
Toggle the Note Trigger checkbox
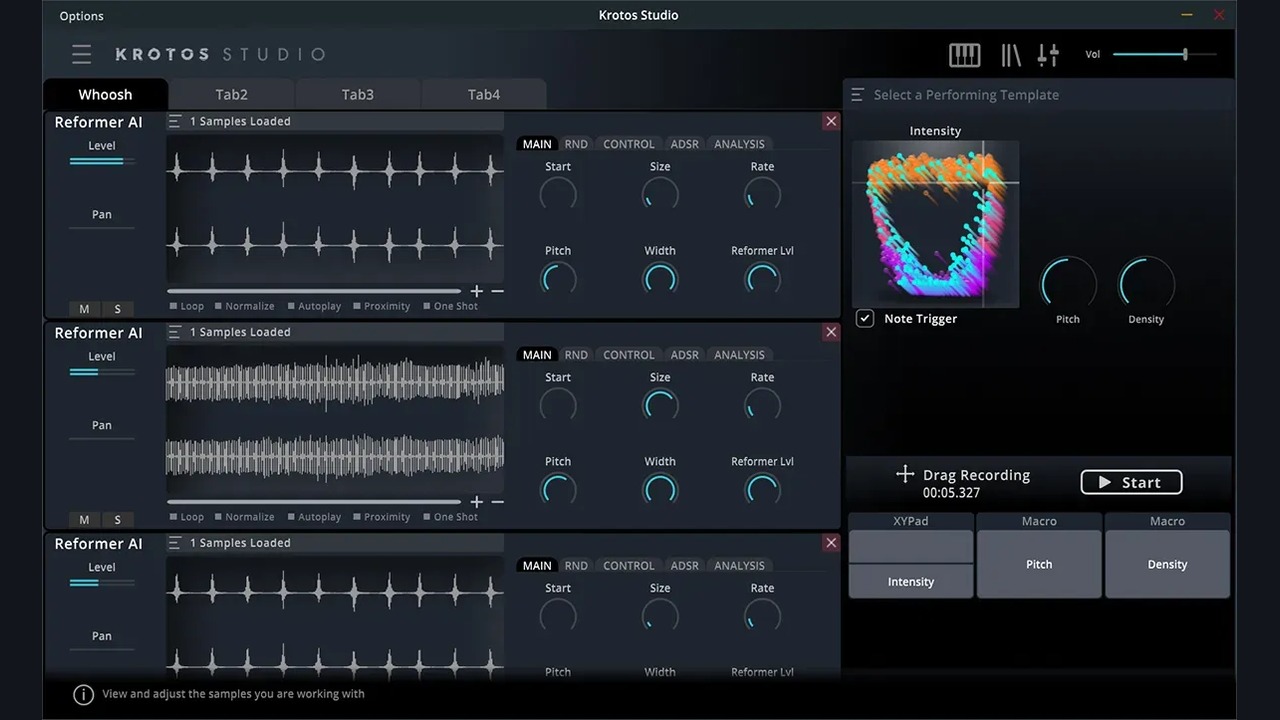coord(865,318)
